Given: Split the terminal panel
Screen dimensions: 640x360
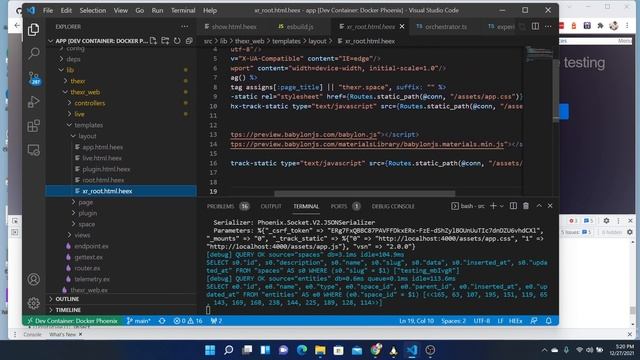Looking at the screenshot, I should [x=513, y=206].
